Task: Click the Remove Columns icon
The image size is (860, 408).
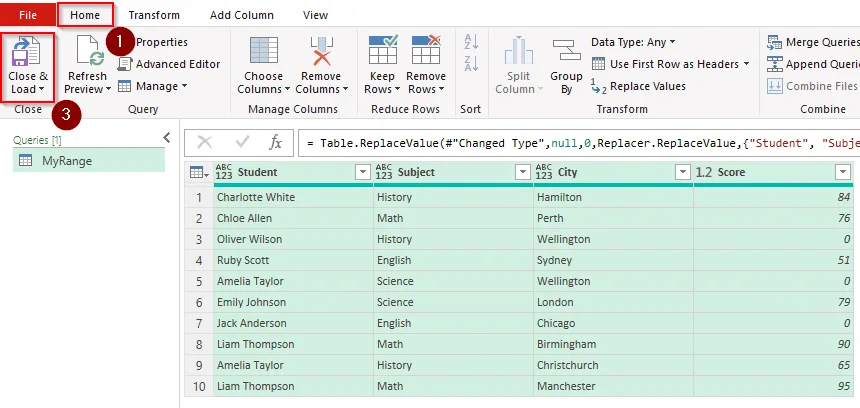Action: point(321,51)
